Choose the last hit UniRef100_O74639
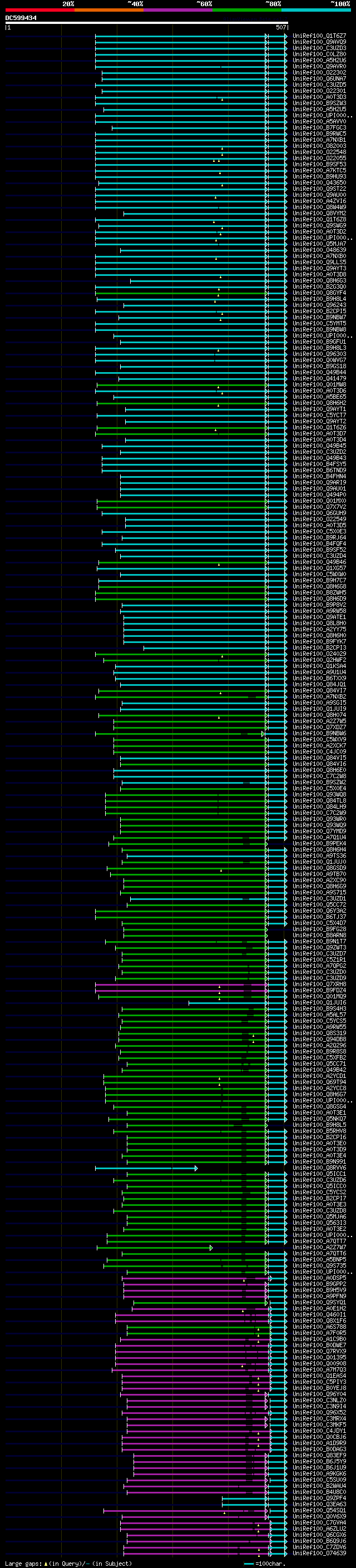Screen dimensions: 356x1568 (319, 1554)
